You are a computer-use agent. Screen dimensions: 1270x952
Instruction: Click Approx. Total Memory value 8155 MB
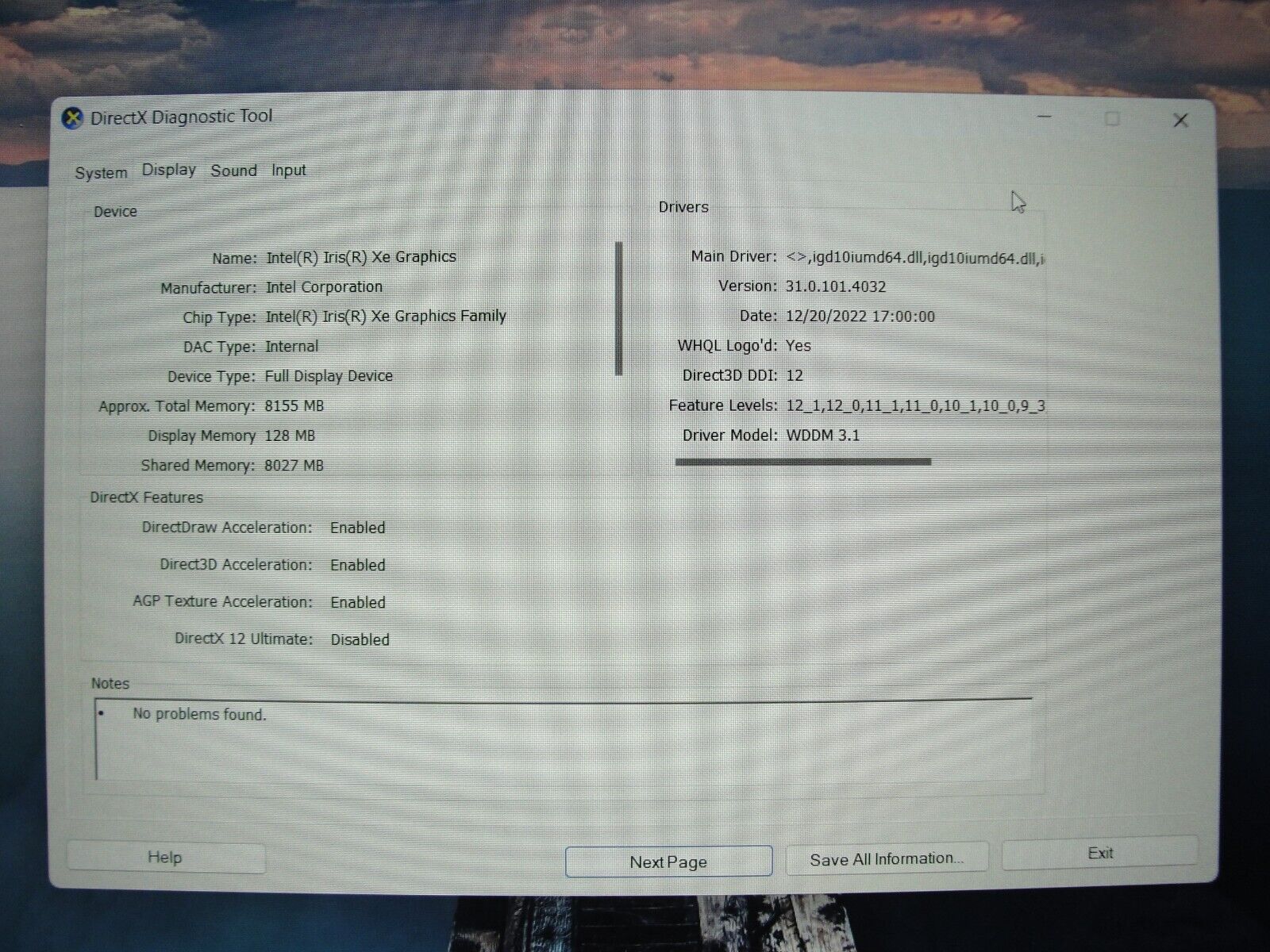pyautogui.click(x=294, y=406)
